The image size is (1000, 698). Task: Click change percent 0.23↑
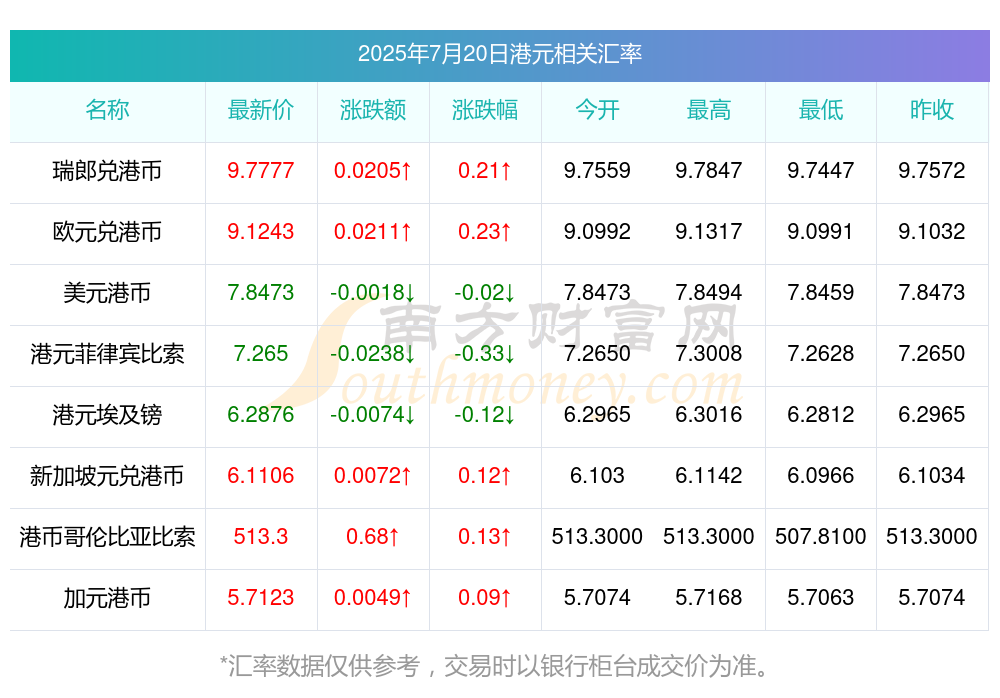tap(485, 232)
